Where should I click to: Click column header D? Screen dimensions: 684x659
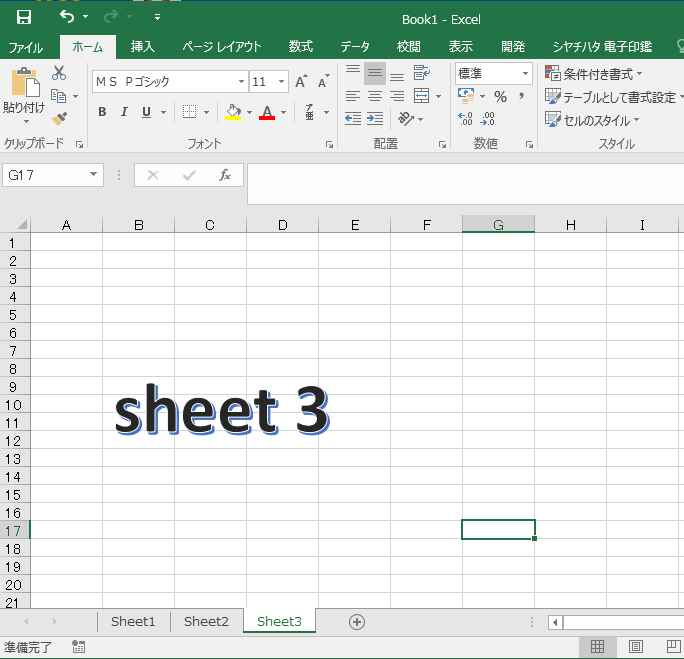coord(282,225)
